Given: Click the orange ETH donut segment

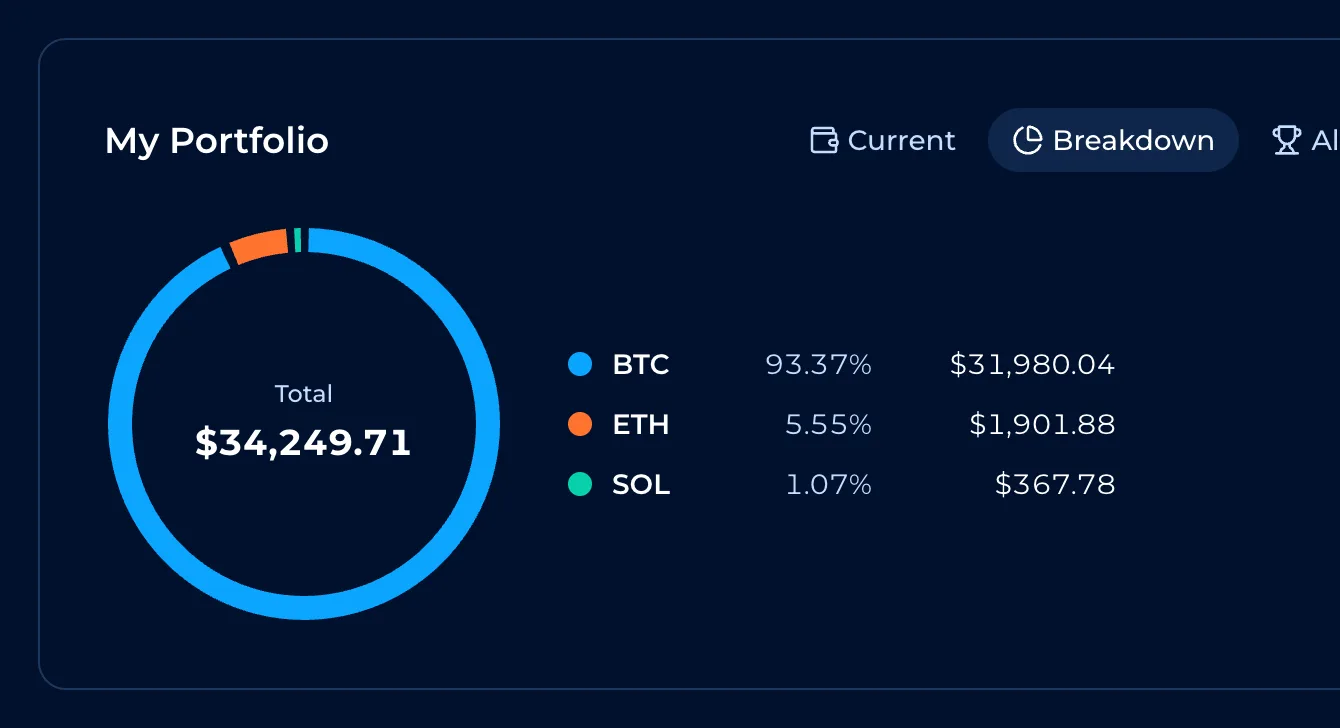Looking at the screenshot, I should click(260, 245).
